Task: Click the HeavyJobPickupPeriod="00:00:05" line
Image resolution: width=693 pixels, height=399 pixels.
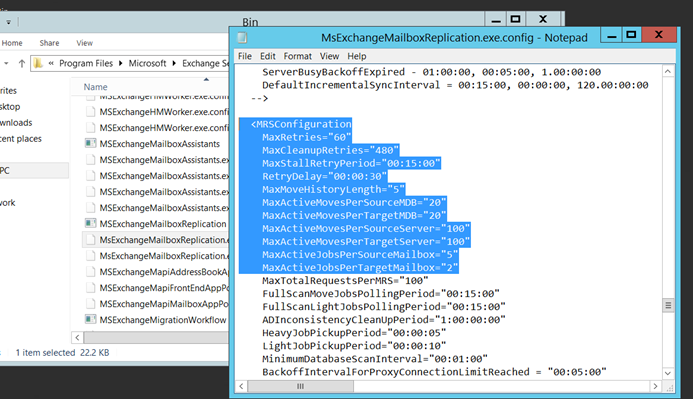Action: tap(354, 333)
